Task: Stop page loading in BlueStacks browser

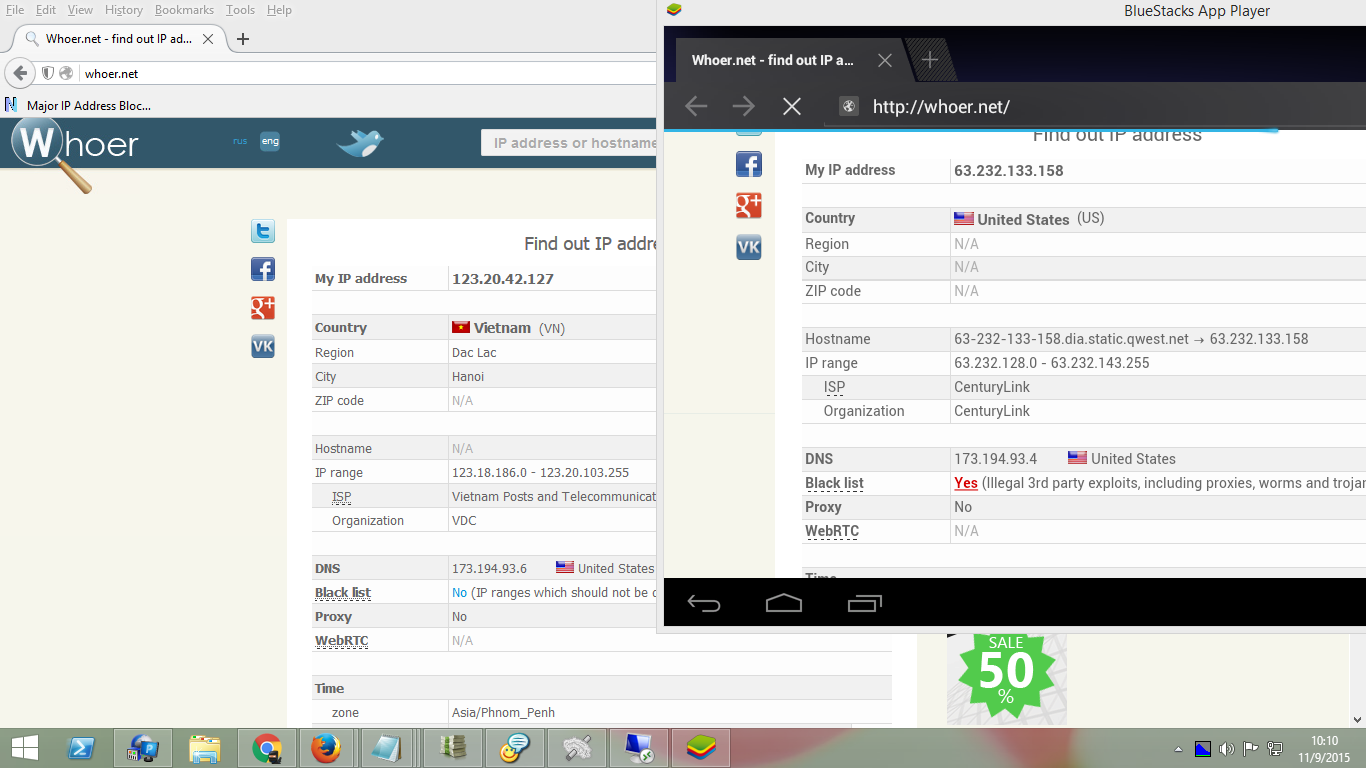Action: tap(791, 106)
